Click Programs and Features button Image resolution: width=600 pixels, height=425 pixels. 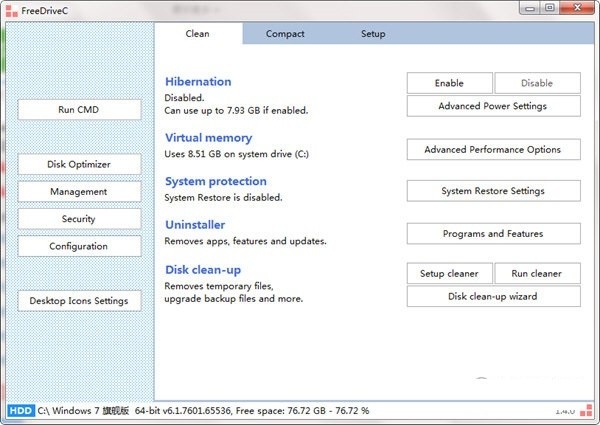493,233
